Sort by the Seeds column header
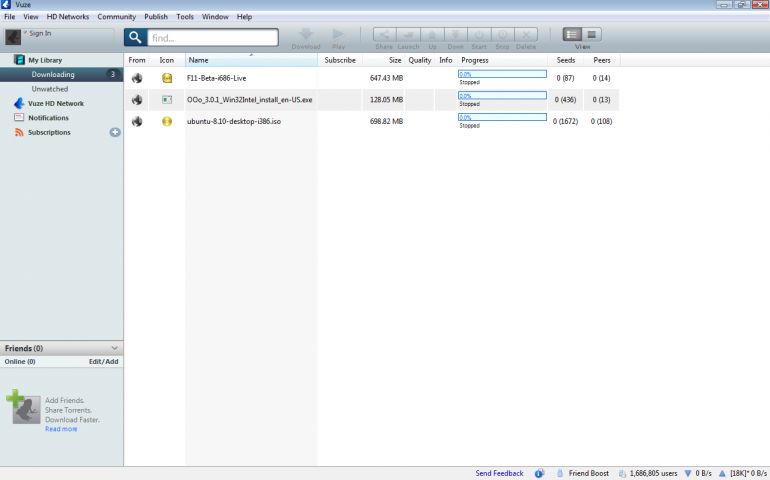 pyautogui.click(x=565, y=60)
